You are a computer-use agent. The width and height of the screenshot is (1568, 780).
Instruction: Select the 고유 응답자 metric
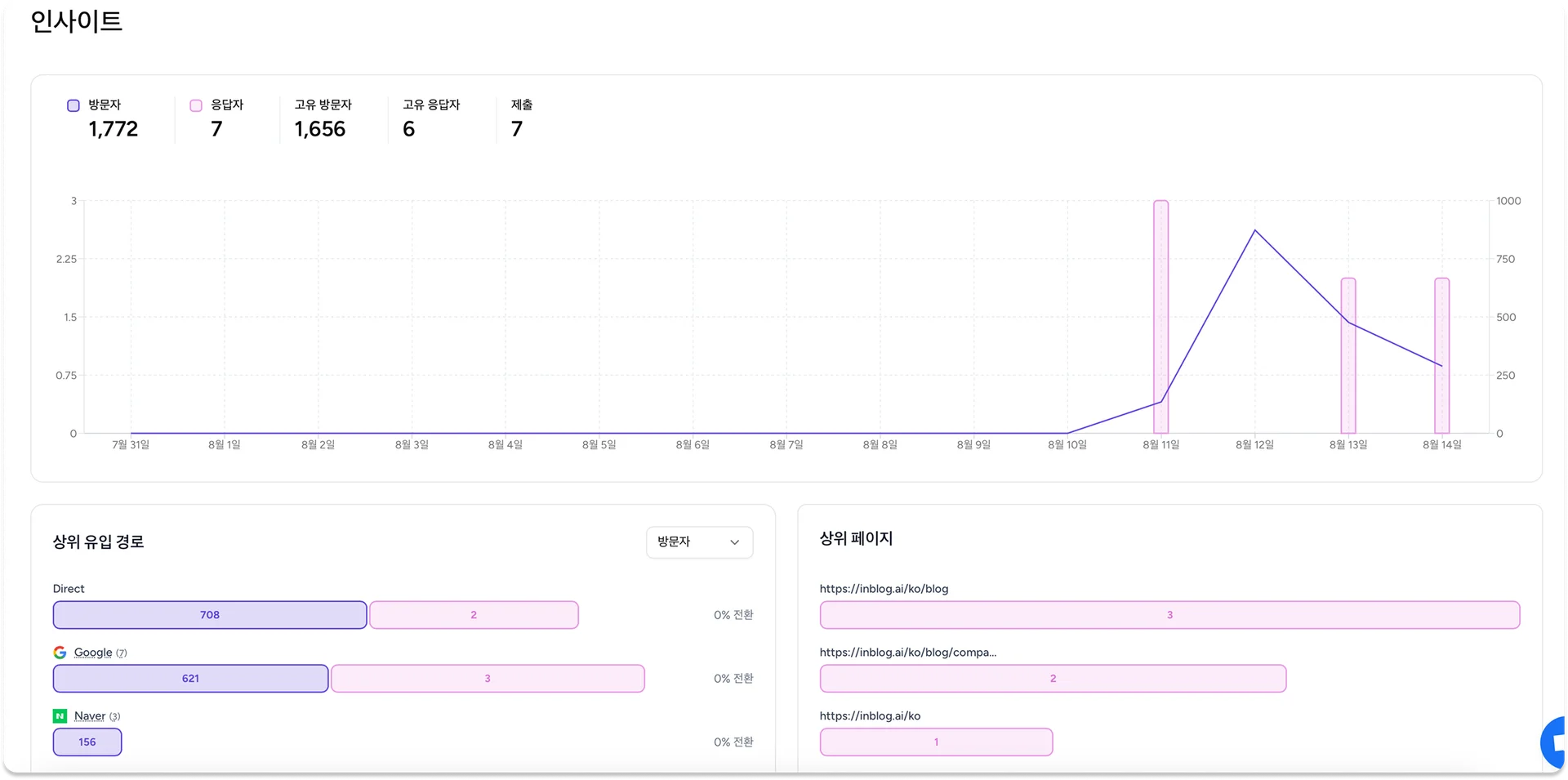pyautogui.click(x=430, y=118)
